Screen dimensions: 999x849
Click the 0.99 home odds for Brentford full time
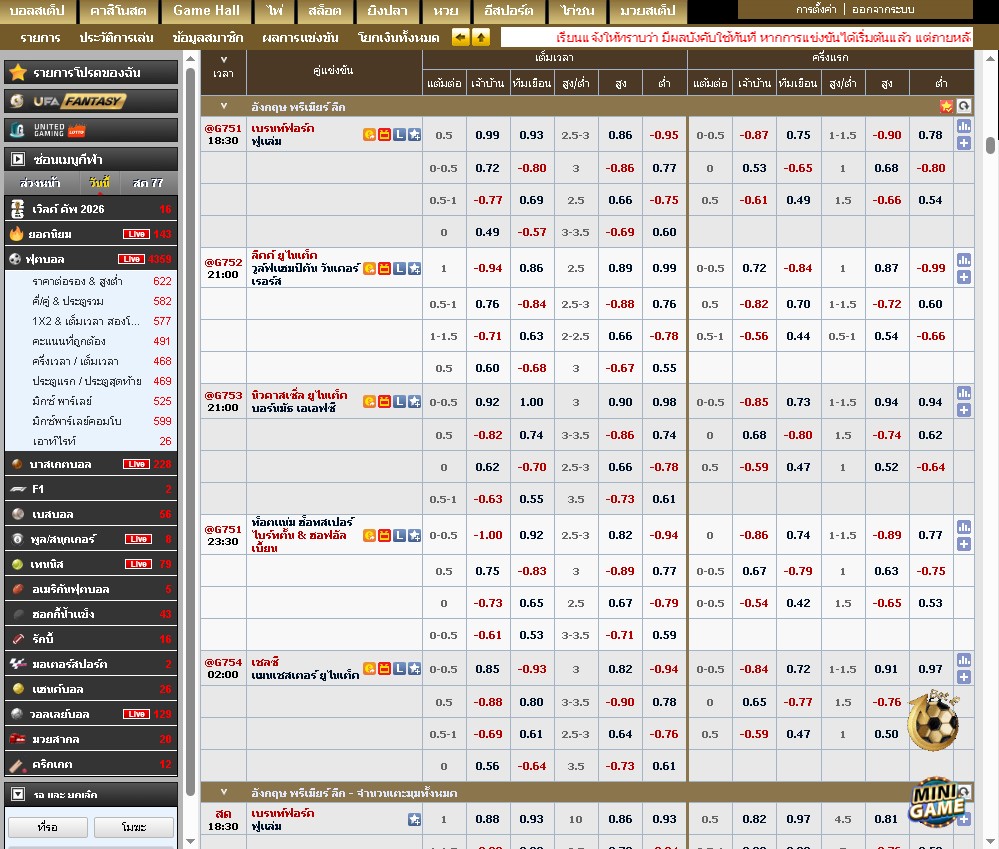coord(487,135)
